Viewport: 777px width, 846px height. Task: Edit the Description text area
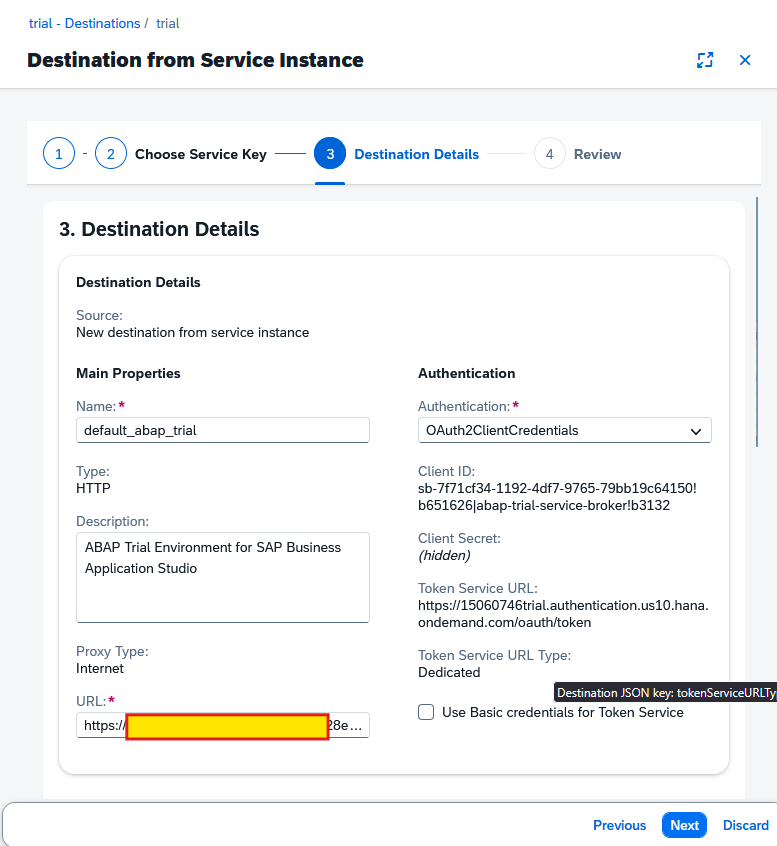(223, 577)
